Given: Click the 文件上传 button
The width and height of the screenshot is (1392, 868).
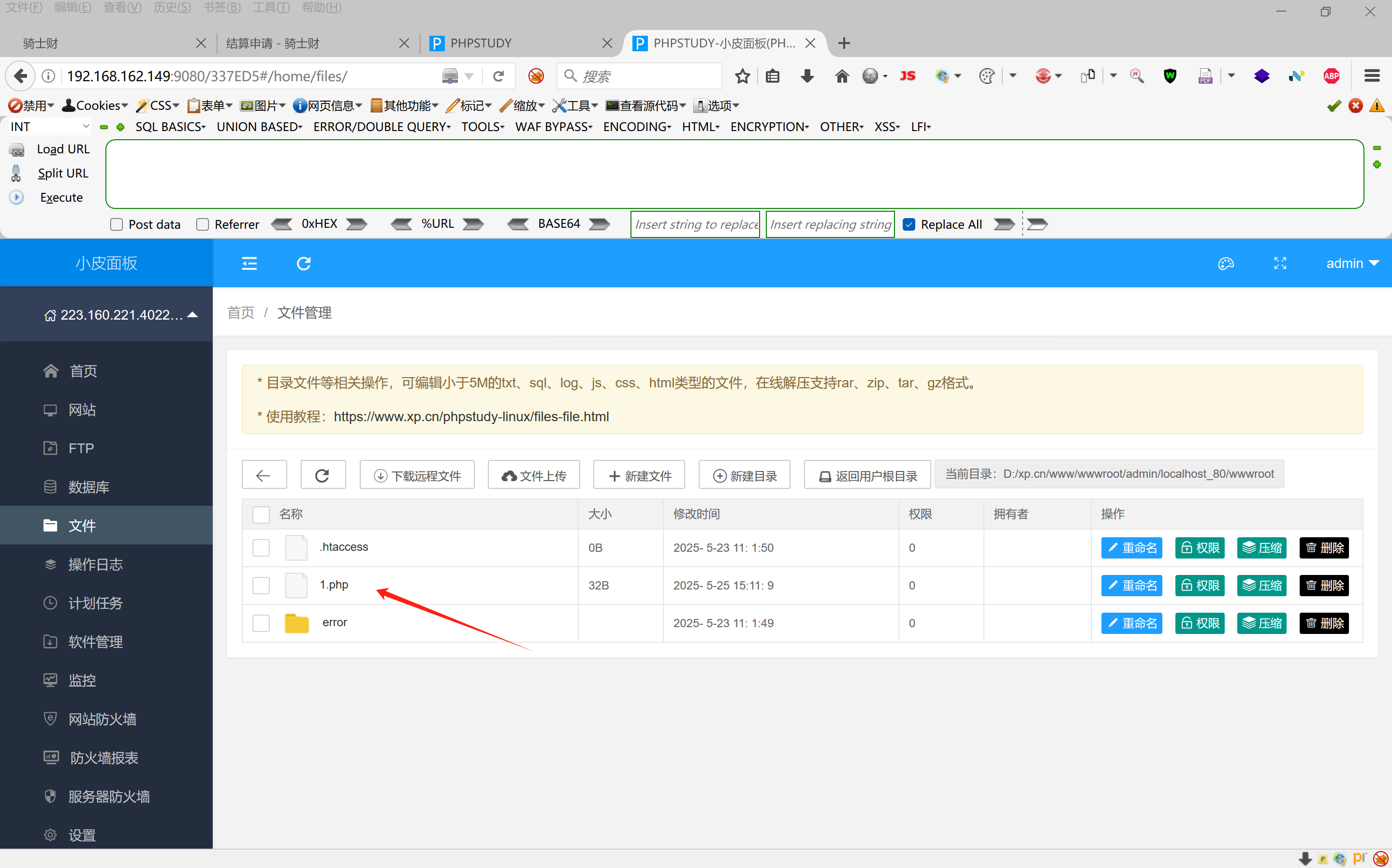Looking at the screenshot, I should (534, 475).
